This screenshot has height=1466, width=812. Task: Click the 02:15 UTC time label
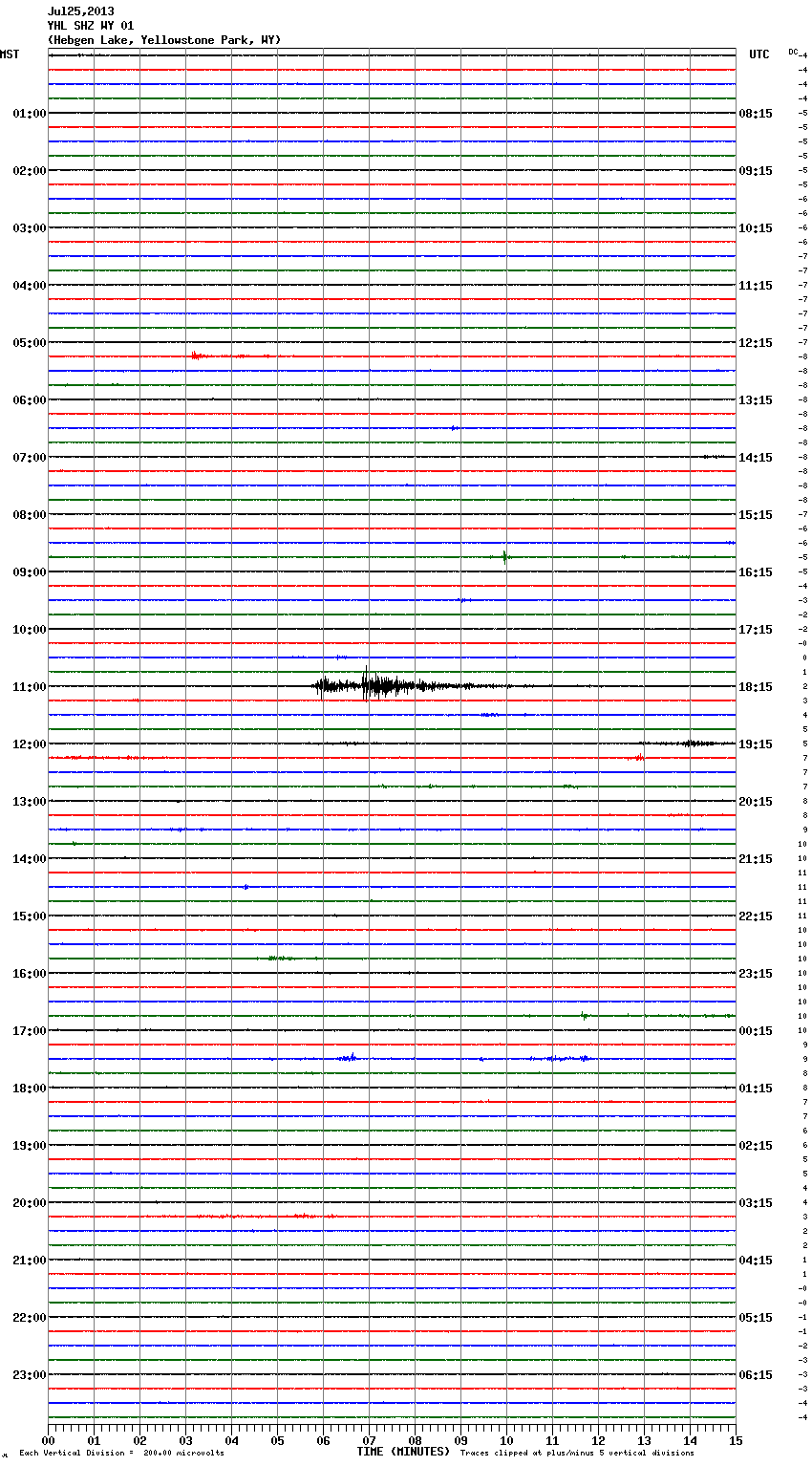[756, 1146]
